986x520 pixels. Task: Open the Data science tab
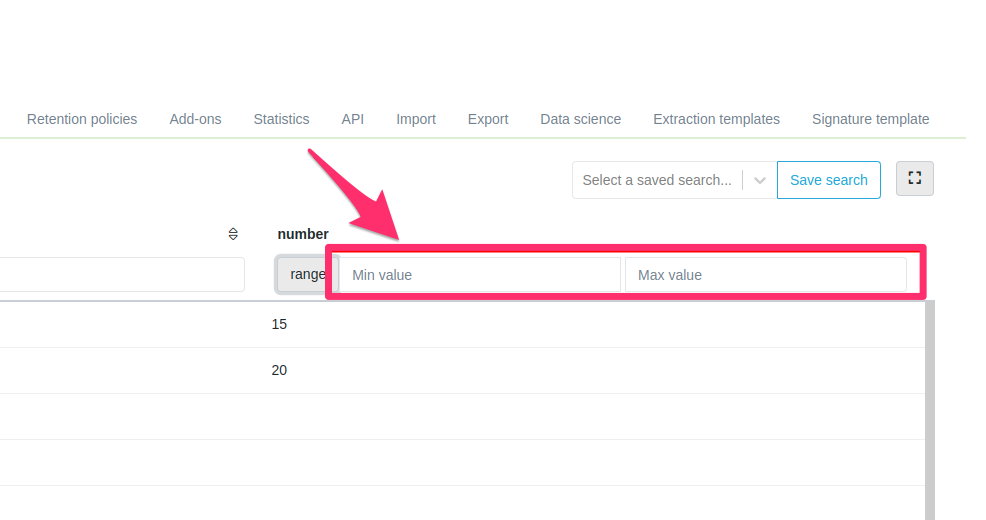tap(580, 119)
